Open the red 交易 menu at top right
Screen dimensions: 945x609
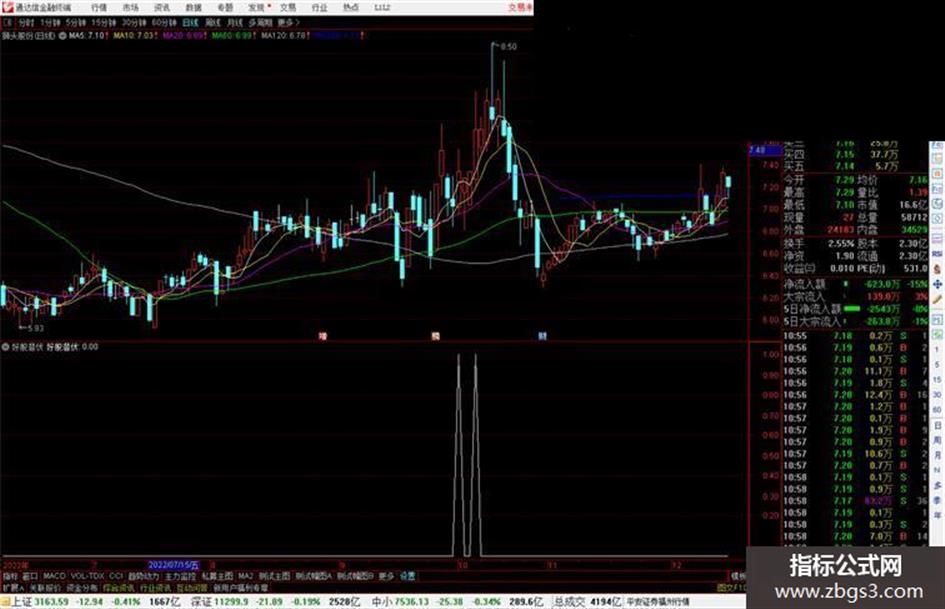(x=520, y=7)
